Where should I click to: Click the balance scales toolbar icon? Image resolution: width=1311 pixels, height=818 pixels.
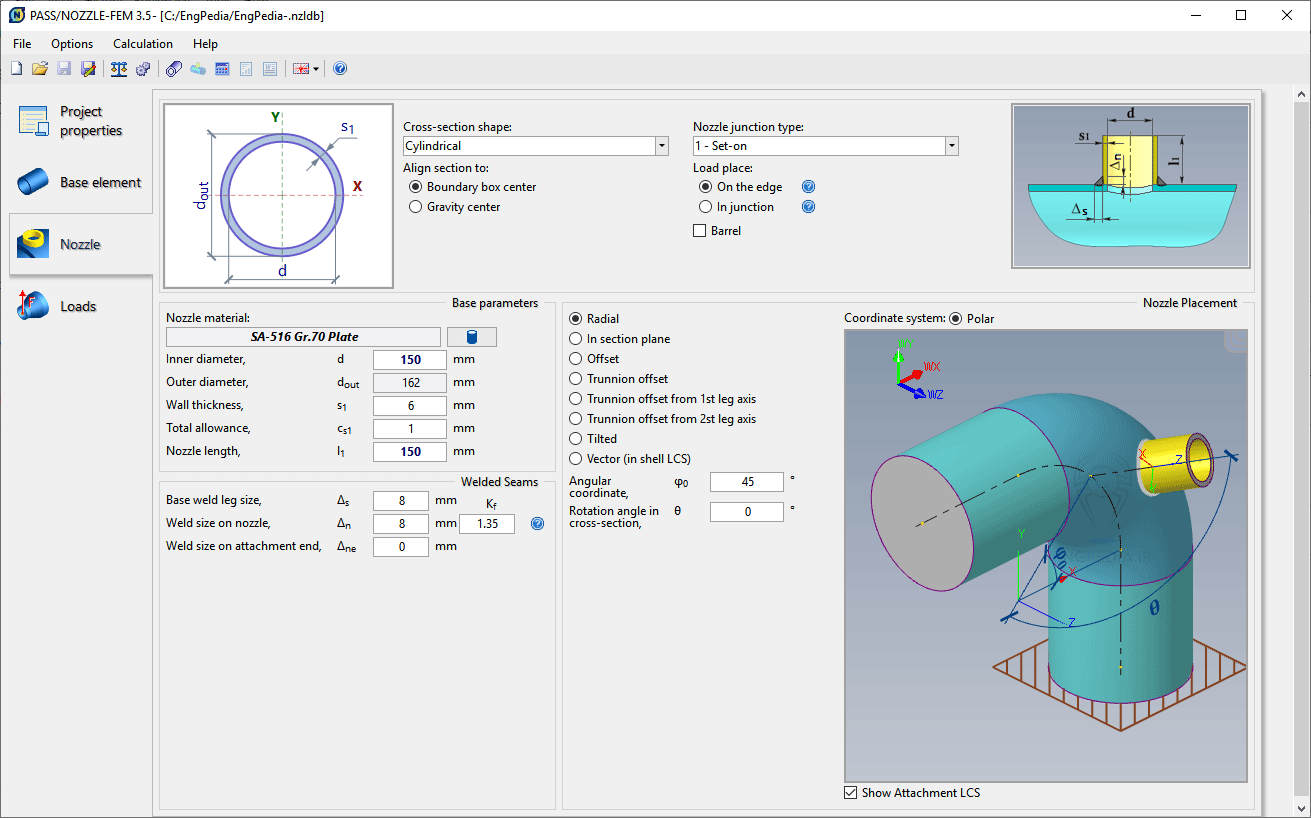(119, 69)
